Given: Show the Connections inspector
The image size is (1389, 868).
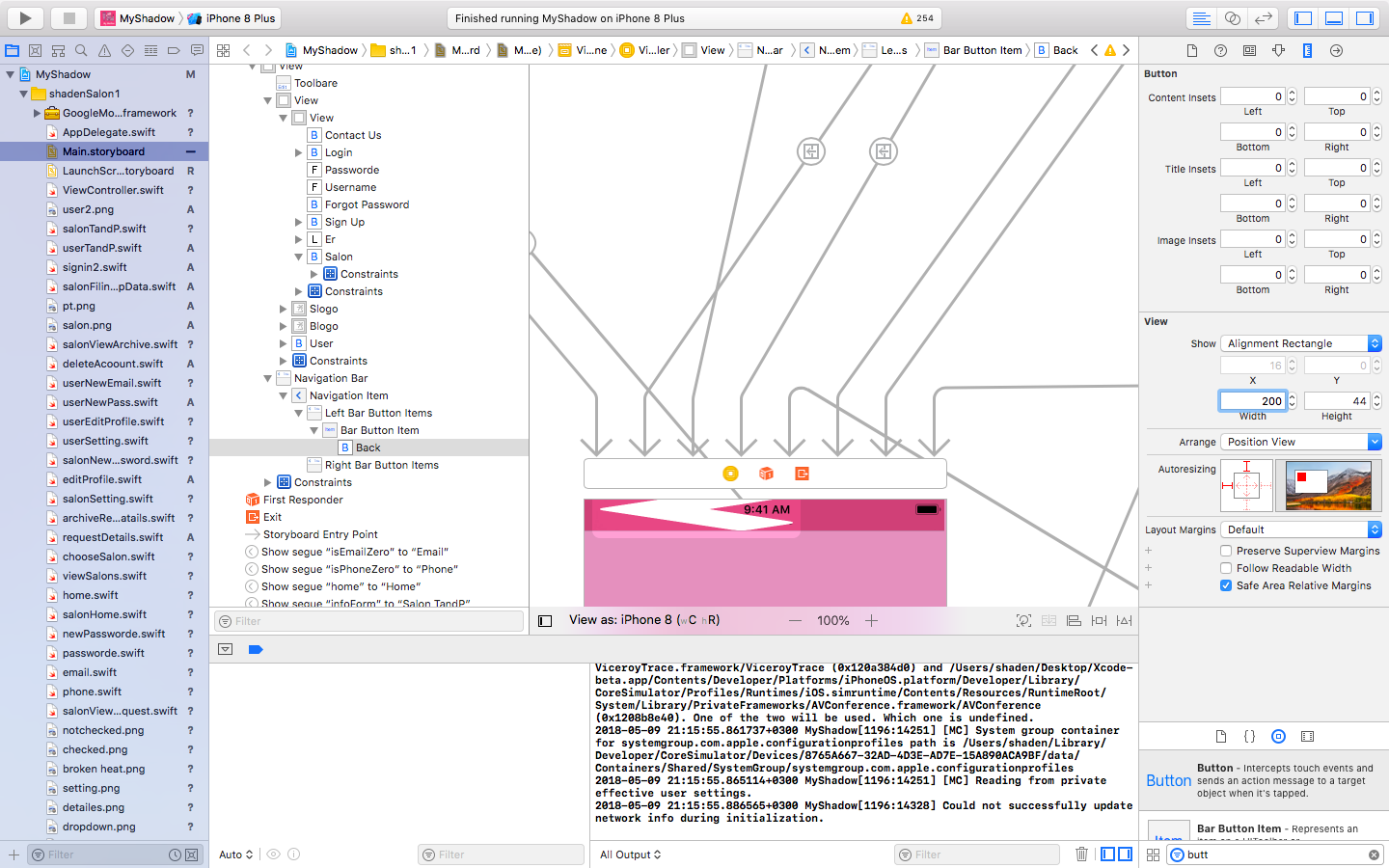Looking at the screenshot, I should pos(1337,50).
